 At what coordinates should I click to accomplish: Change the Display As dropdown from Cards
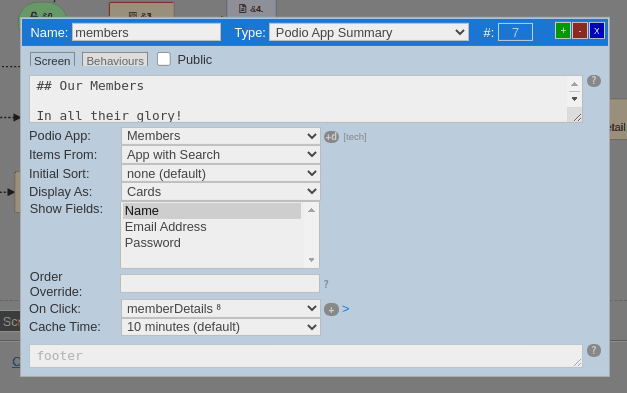[x=221, y=192]
